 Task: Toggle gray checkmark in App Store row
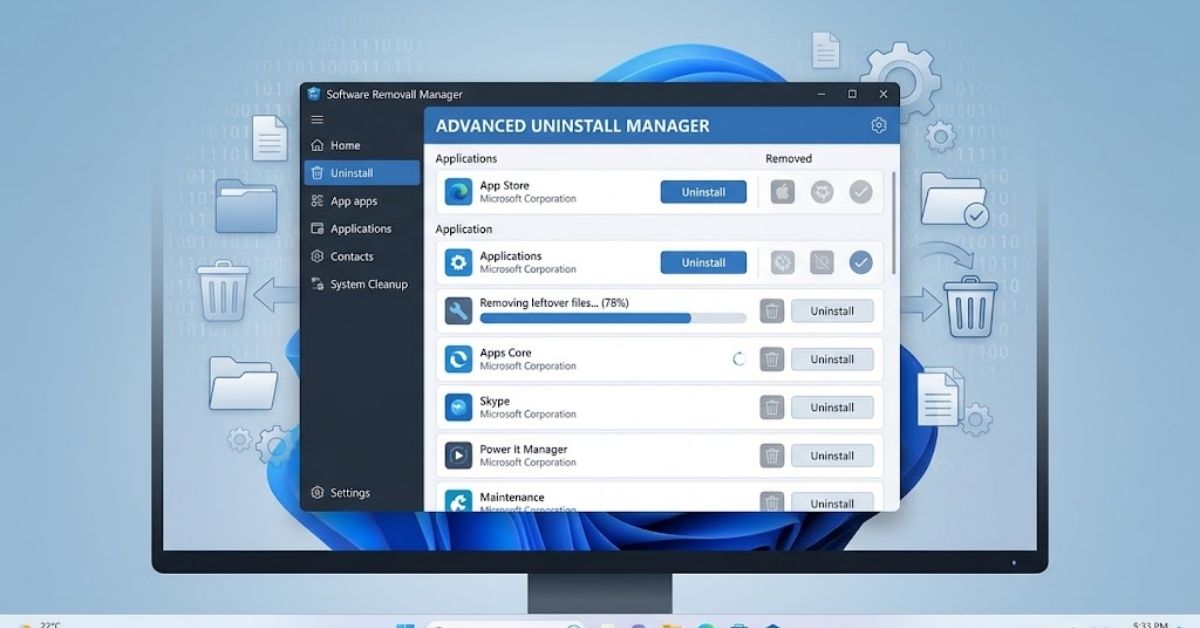[861, 192]
